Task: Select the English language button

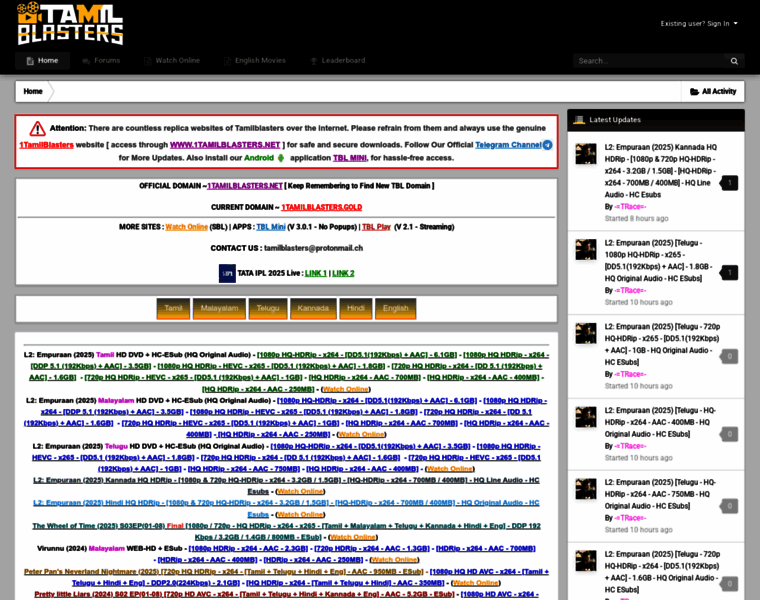Action: [396, 308]
